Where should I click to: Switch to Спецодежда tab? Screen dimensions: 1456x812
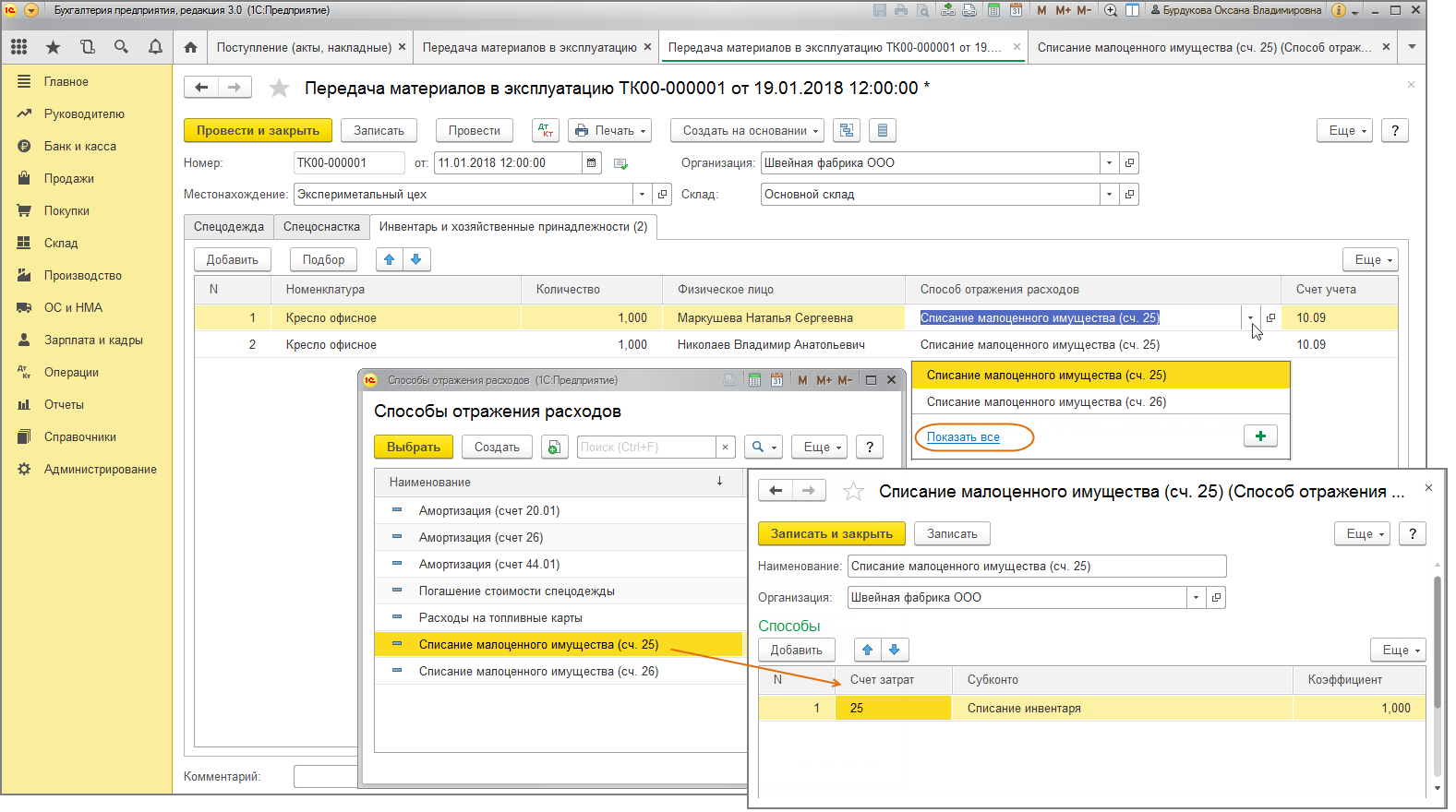(x=229, y=227)
